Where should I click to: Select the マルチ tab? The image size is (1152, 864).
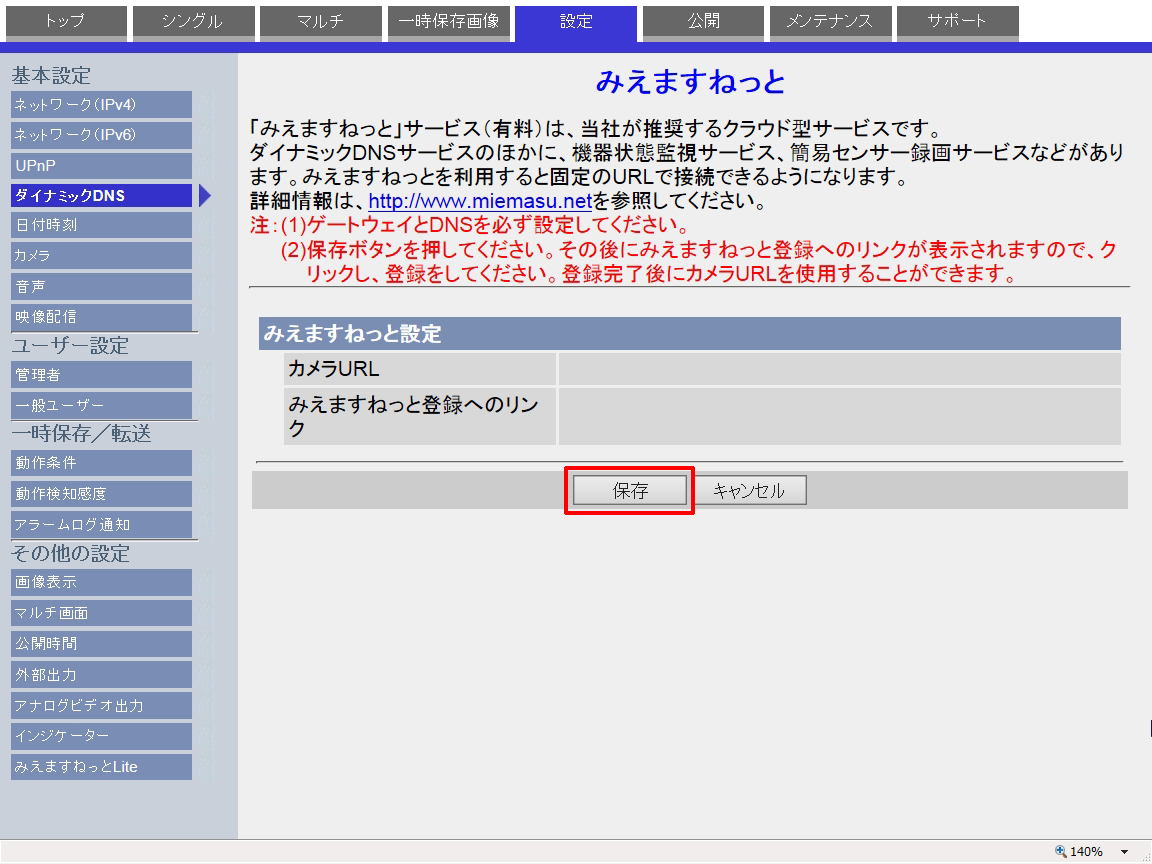(x=320, y=21)
